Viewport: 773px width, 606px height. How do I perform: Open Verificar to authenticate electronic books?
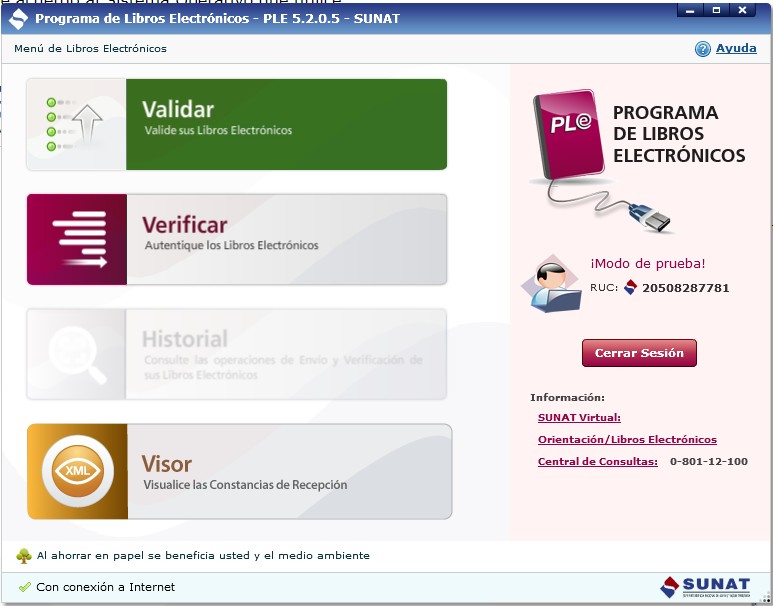coord(286,239)
